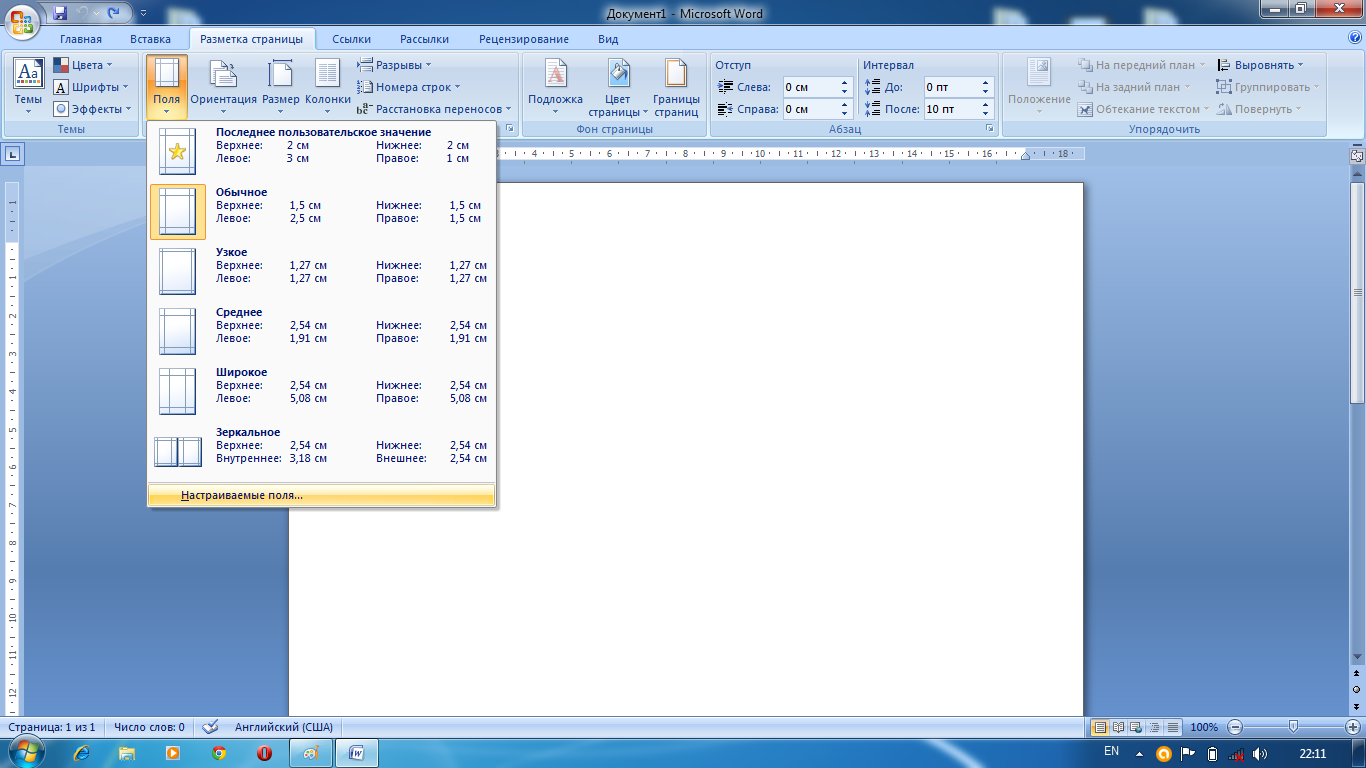Toggle the Поля margins dropdown button
Viewport: 1366px width, 768px height.
167,87
